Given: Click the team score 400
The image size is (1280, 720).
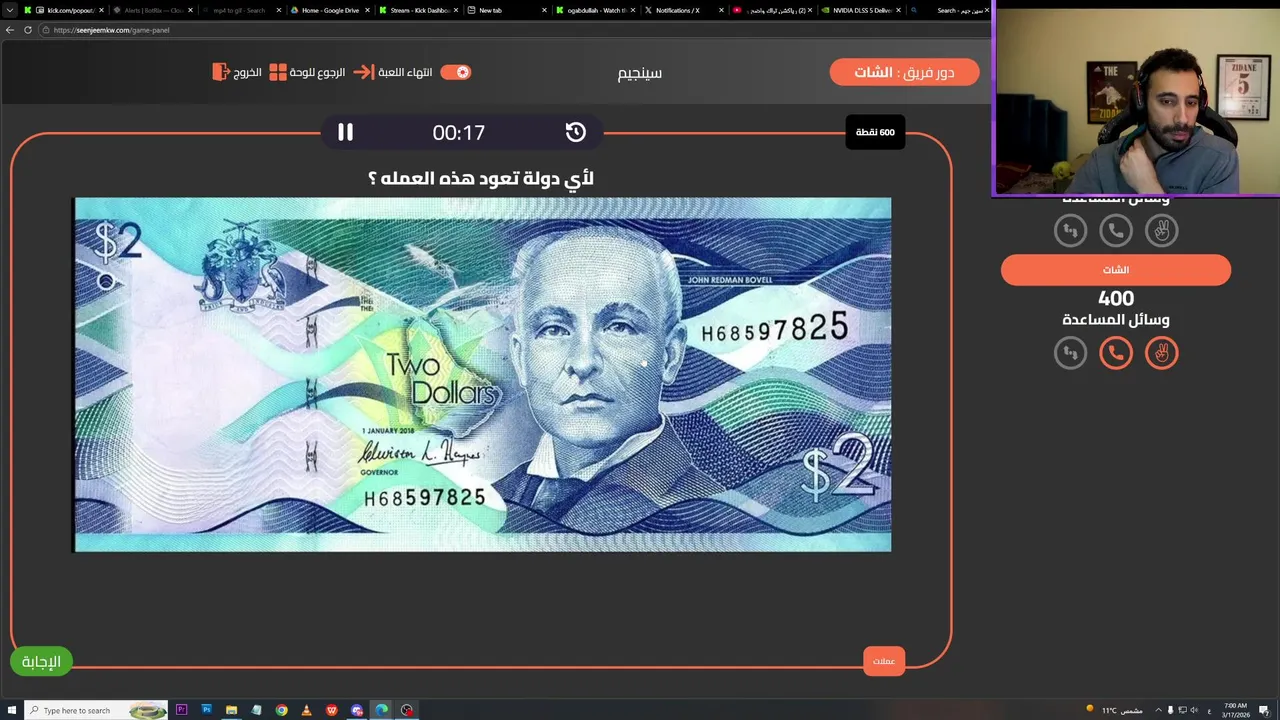Looking at the screenshot, I should tap(1116, 298).
